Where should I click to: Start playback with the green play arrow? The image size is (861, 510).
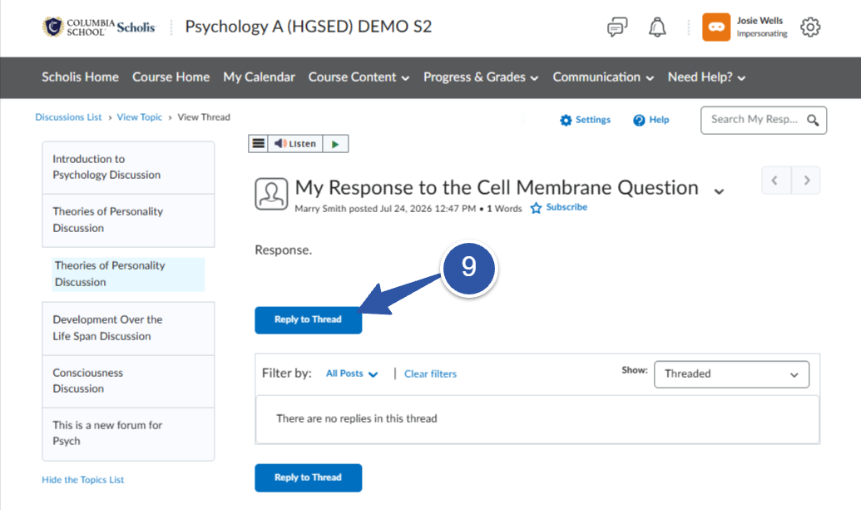click(x=336, y=144)
